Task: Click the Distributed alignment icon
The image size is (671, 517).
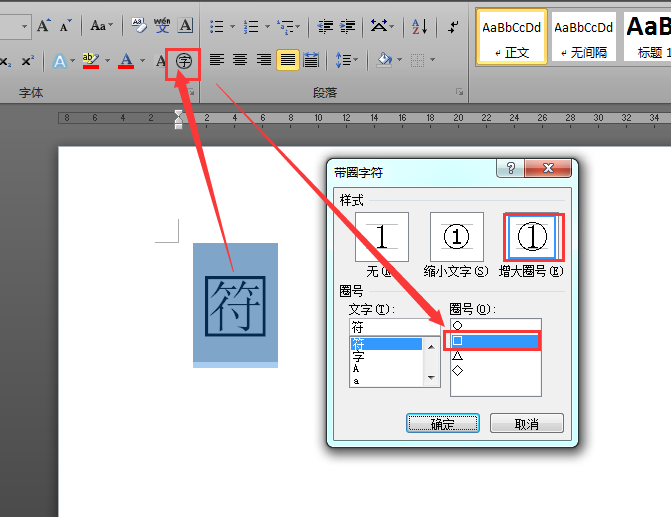Action: [311, 60]
